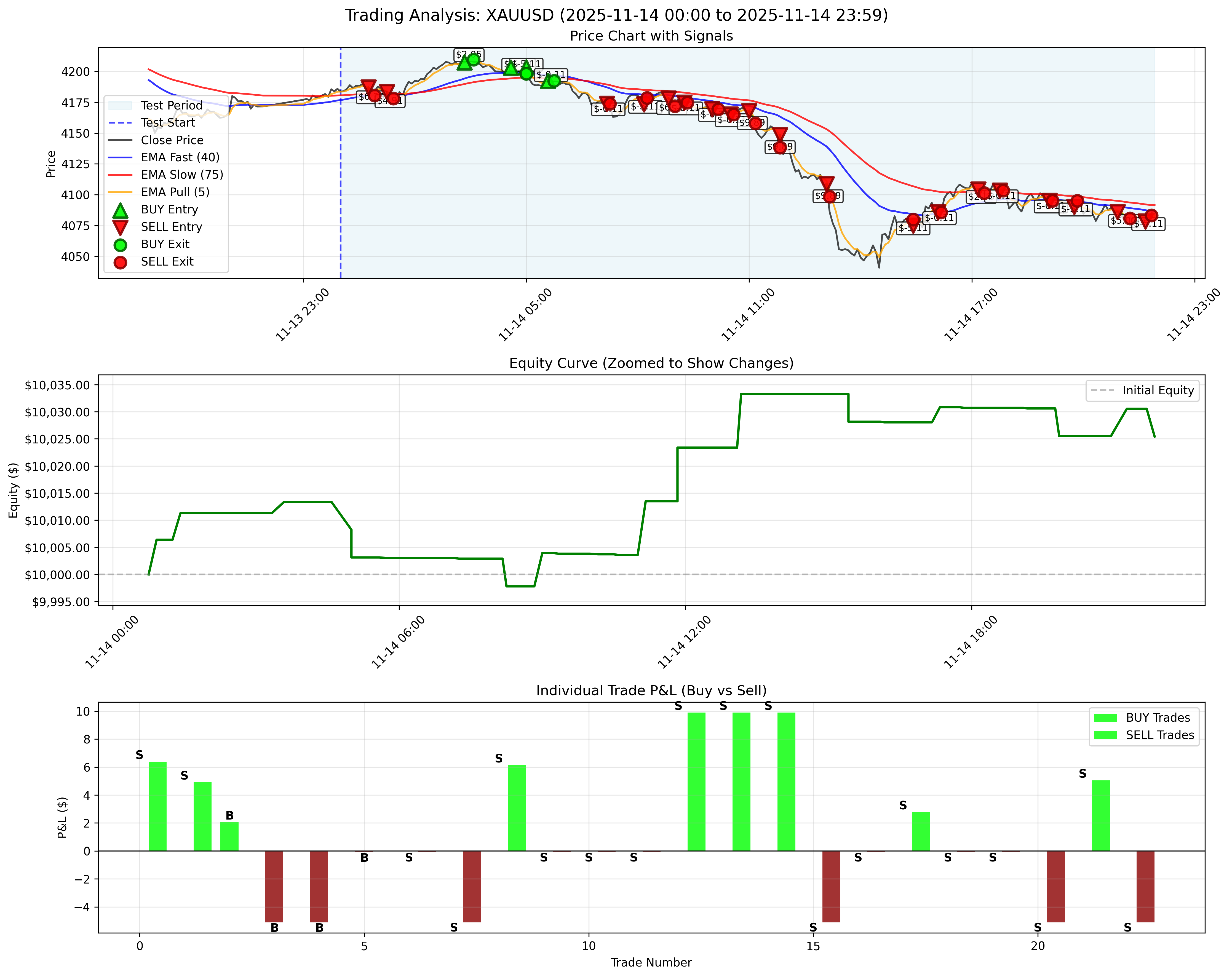
Task: Select the Equity Curve (Zoomed) panel title
Action: [x=652, y=363]
